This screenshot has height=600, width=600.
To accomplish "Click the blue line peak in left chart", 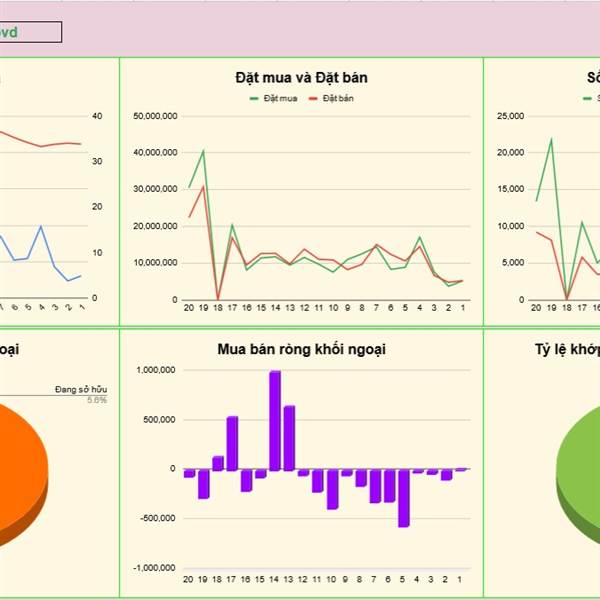I will coord(41,226).
